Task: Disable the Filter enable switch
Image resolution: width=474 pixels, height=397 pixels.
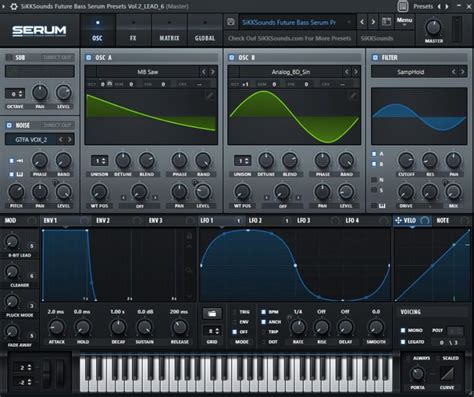Action: [375, 57]
